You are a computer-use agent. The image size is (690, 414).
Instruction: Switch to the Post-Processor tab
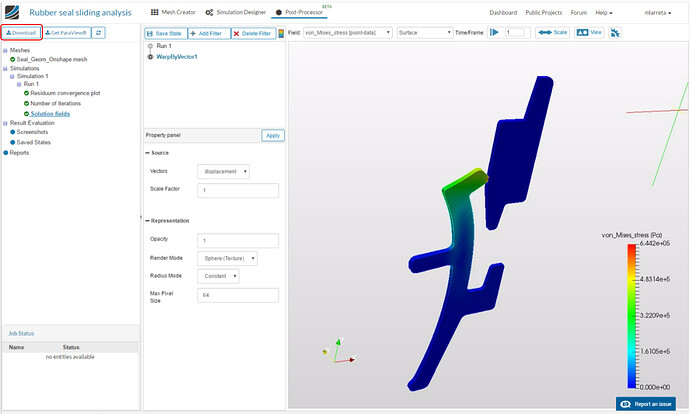tap(300, 12)
